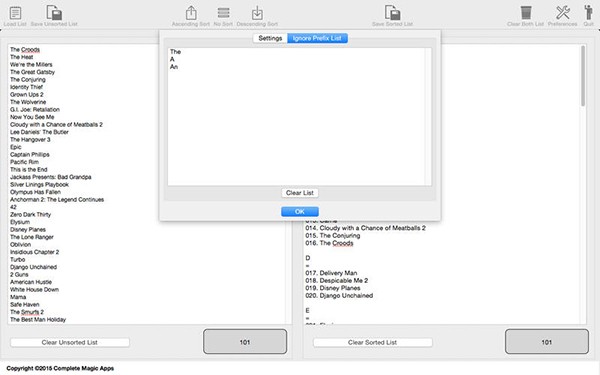Click 'Insidious Chapter 2' entry
The image size is (600, 375).
pos(35,252)
